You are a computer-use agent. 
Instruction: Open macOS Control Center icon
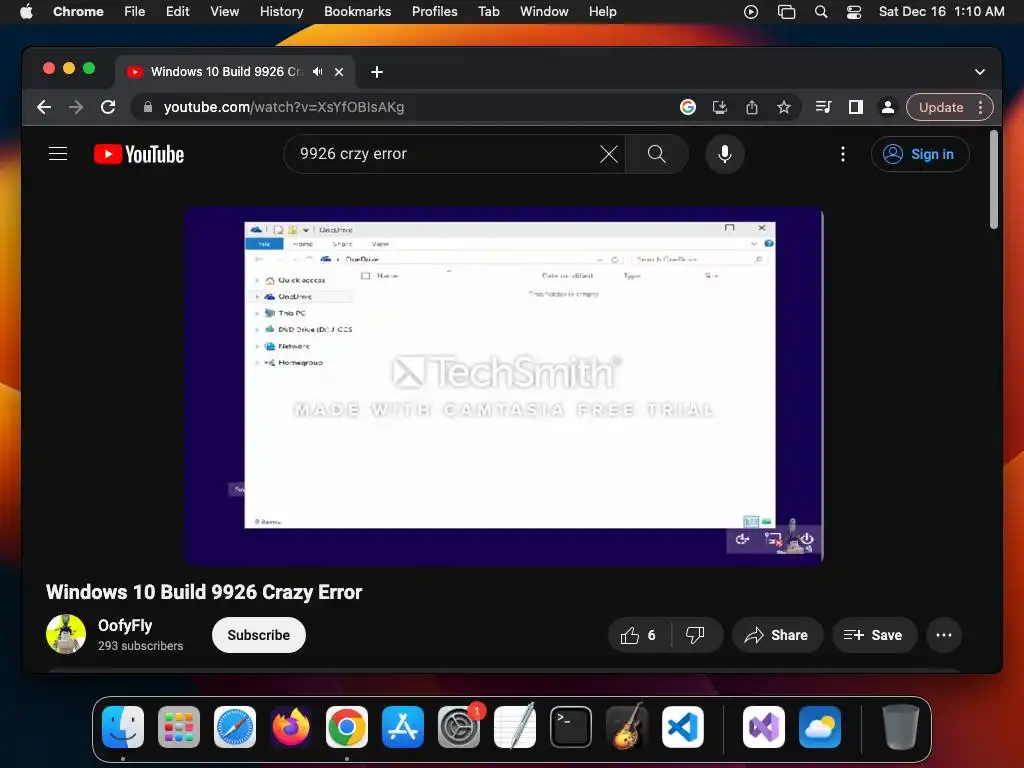point(854,12)
